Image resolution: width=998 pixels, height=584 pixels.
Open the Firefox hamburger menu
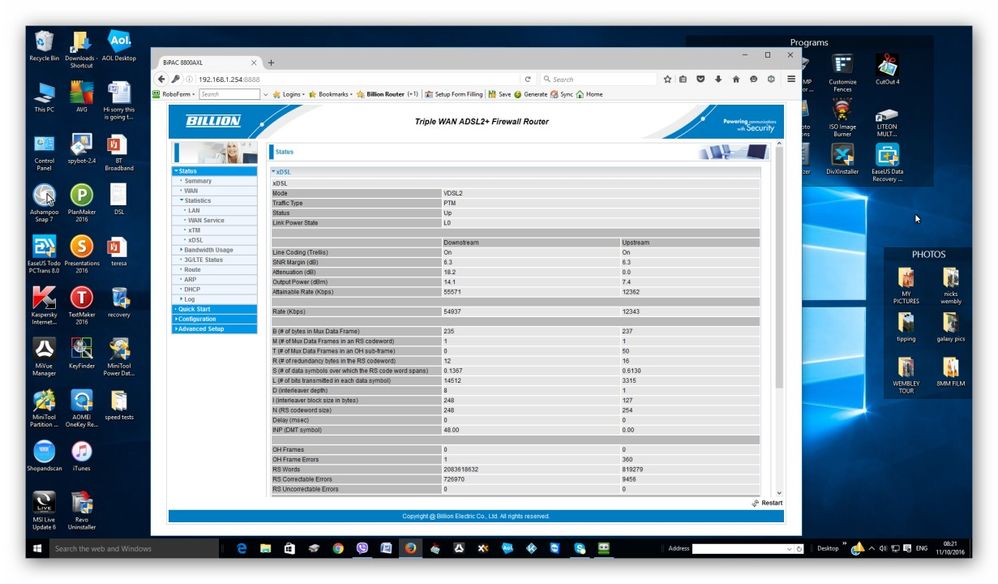tap(791, 79)
